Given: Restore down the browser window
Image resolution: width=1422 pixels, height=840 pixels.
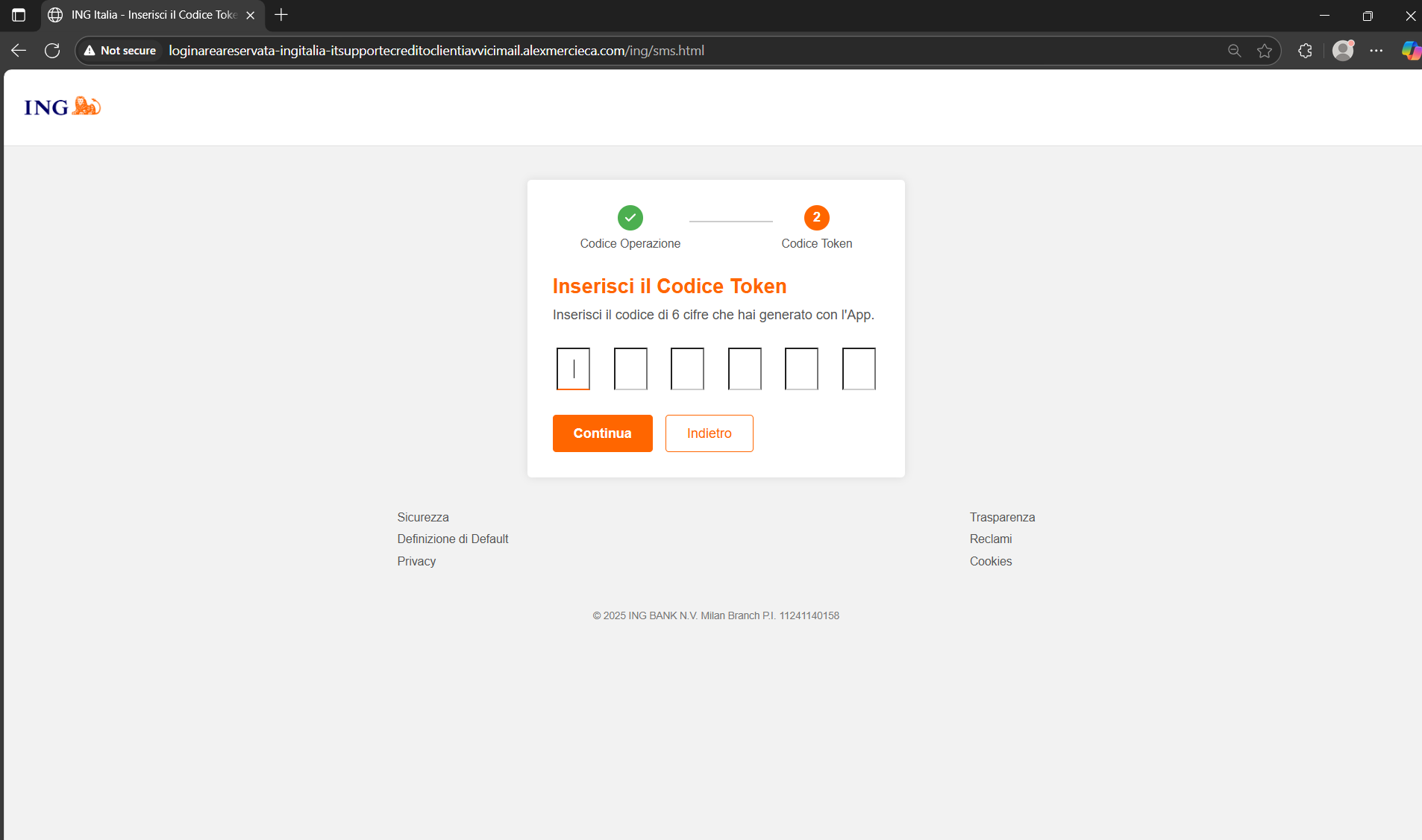Looking at the screenshot, I should [x=1368, y=15].
